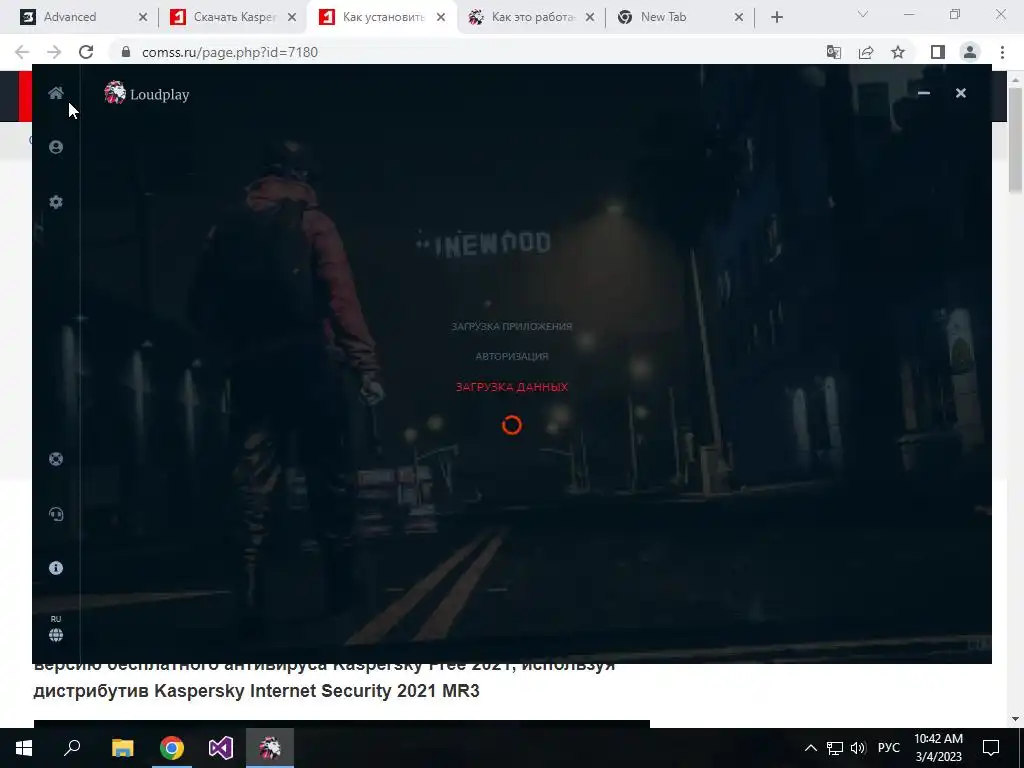
Task: Click the ЗАГРУЗКА ДАННЫХ text
Action: click(512, 387)
